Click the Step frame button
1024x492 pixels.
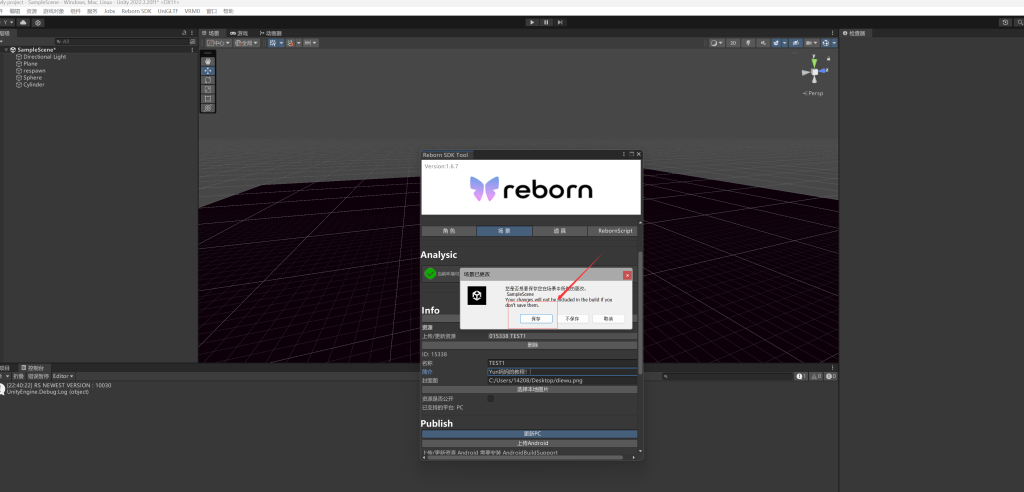[x=561, y=22]
